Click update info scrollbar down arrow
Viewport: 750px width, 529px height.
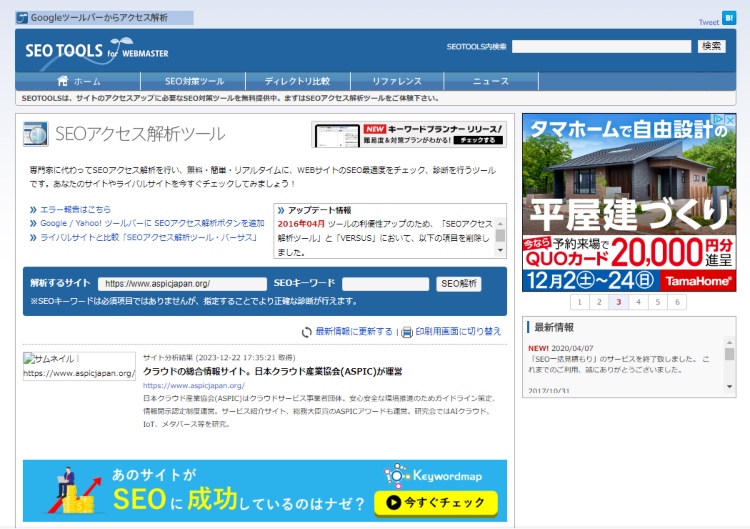point(500,250)
